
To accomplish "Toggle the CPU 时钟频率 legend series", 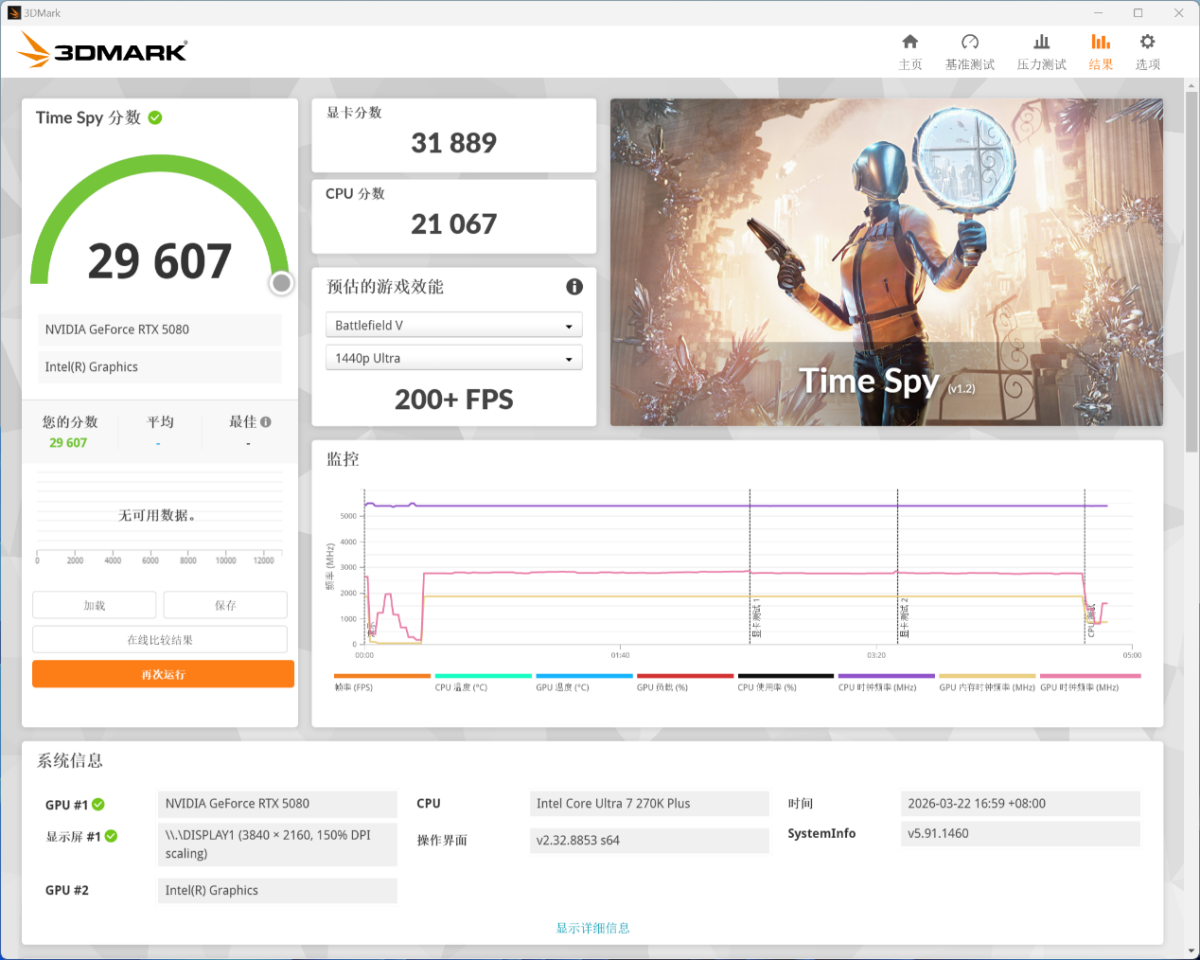I will coord(885,687).
